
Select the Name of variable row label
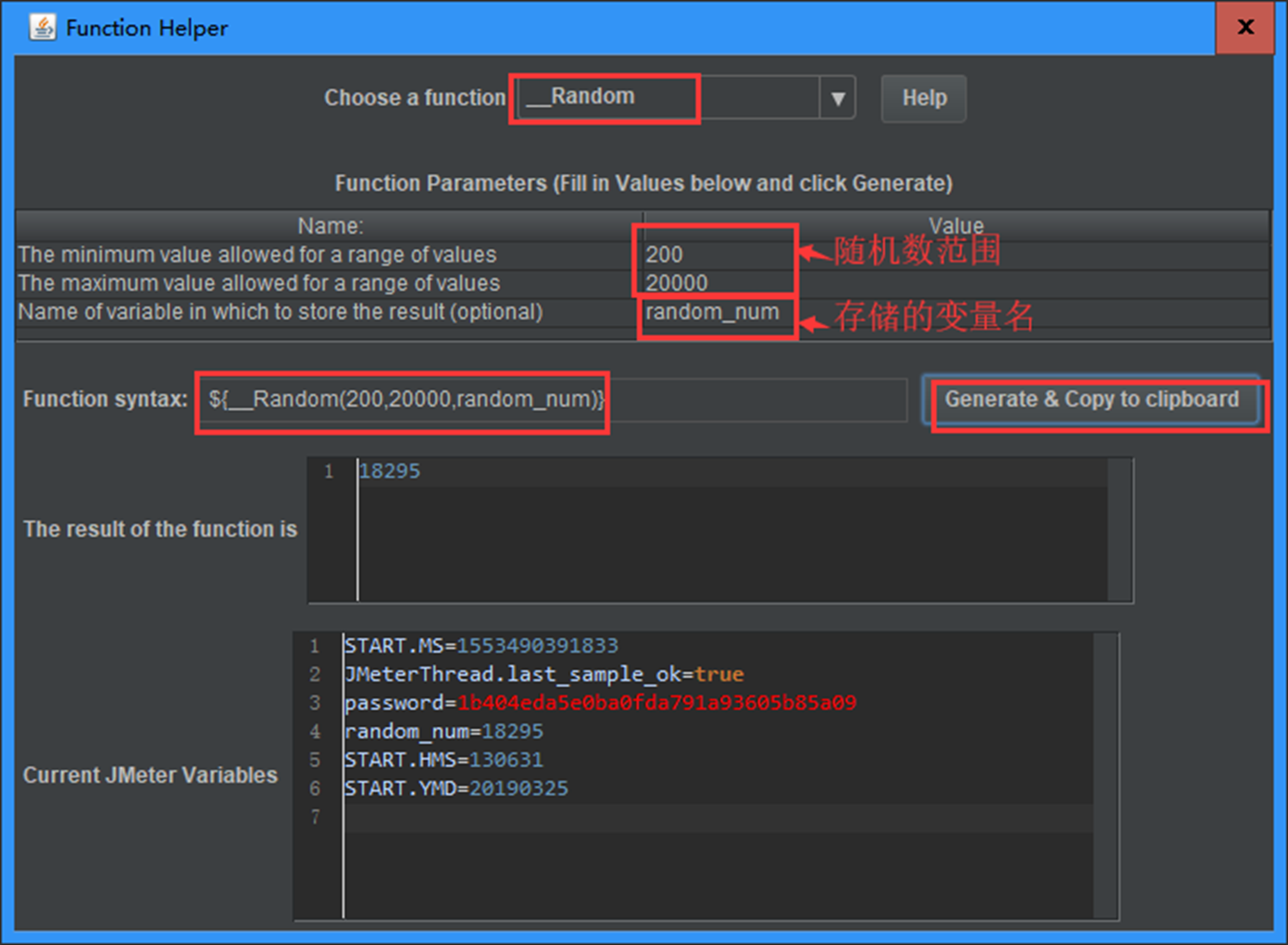(x=280, y=312)
